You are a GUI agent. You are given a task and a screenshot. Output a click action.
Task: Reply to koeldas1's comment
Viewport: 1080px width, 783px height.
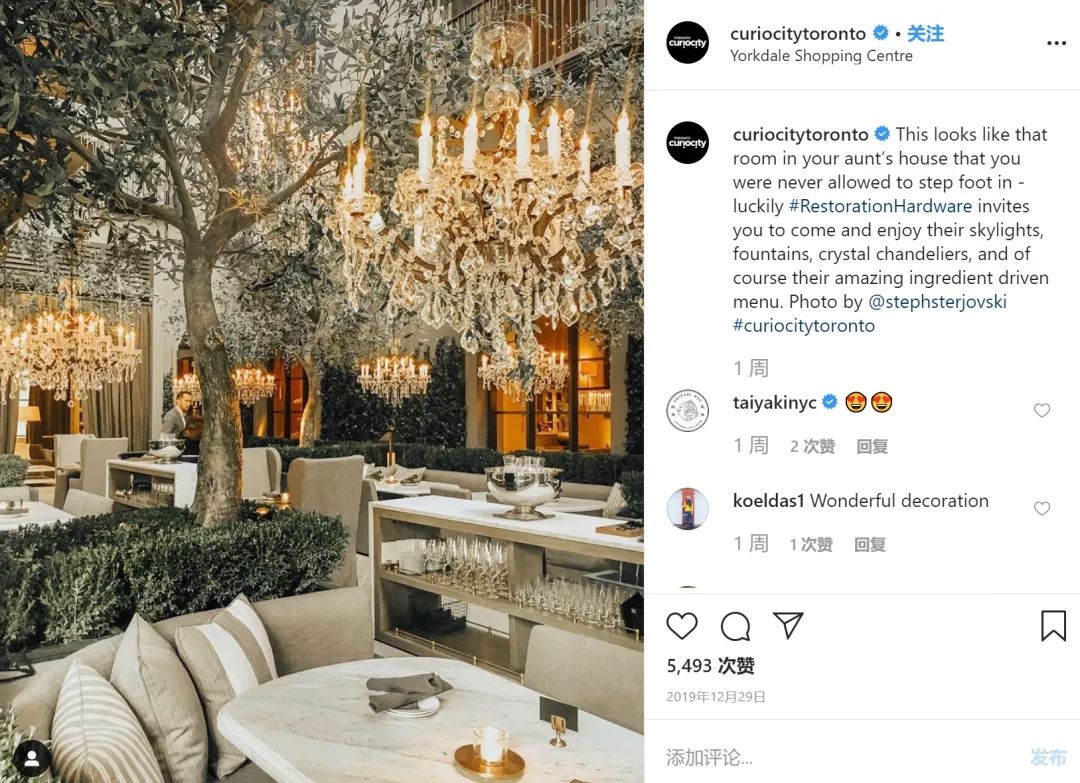pos(870,545)
